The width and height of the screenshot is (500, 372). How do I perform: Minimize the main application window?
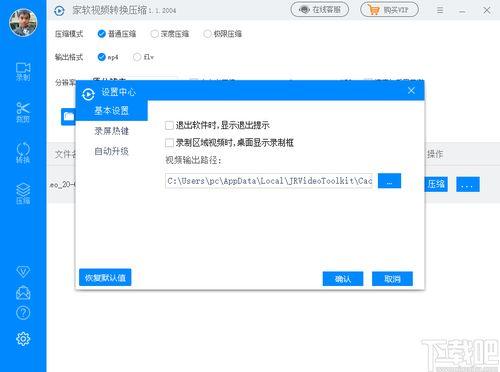pyautogui.click(x=462, y=11)
